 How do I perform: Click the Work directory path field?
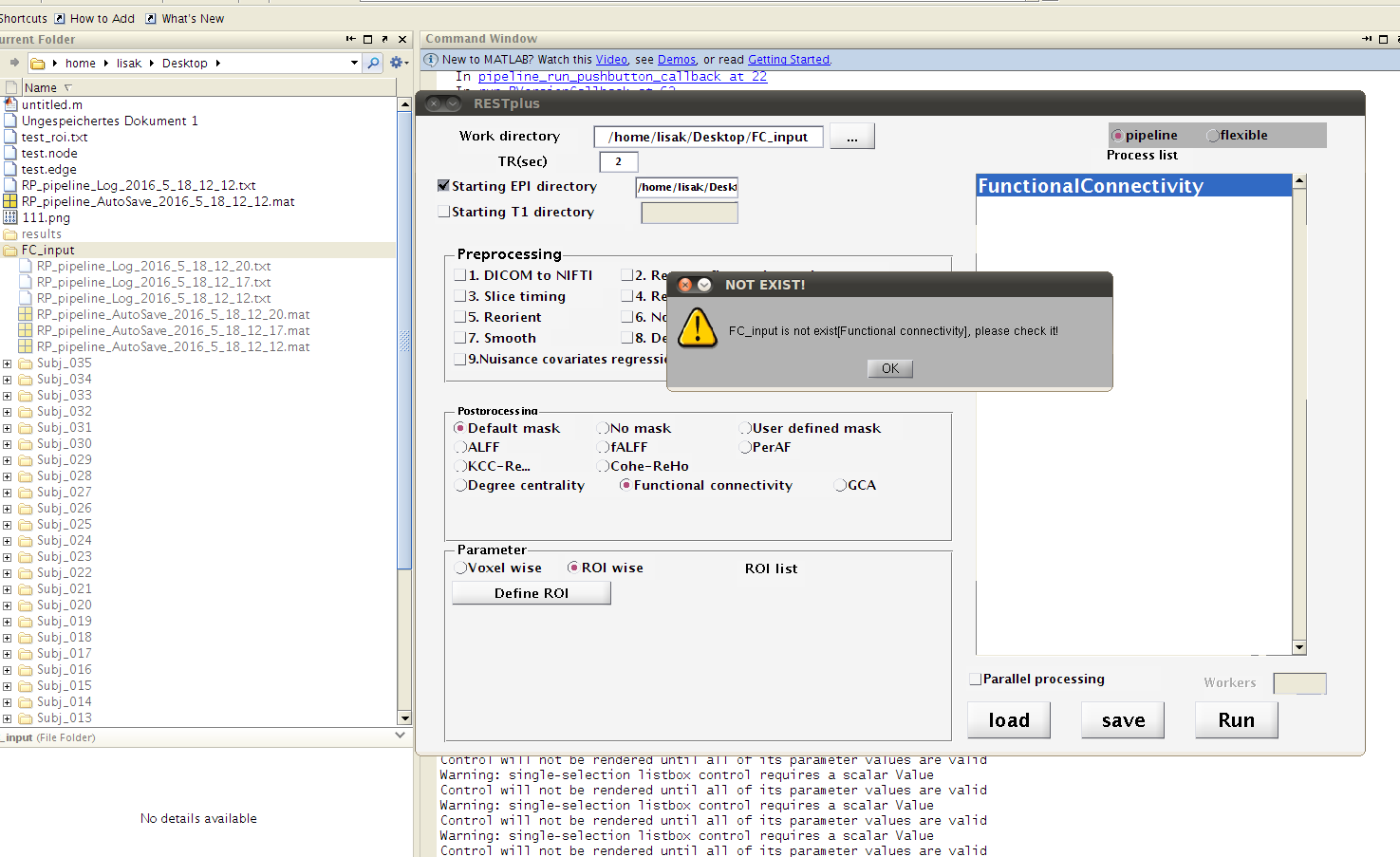(708, 137)
